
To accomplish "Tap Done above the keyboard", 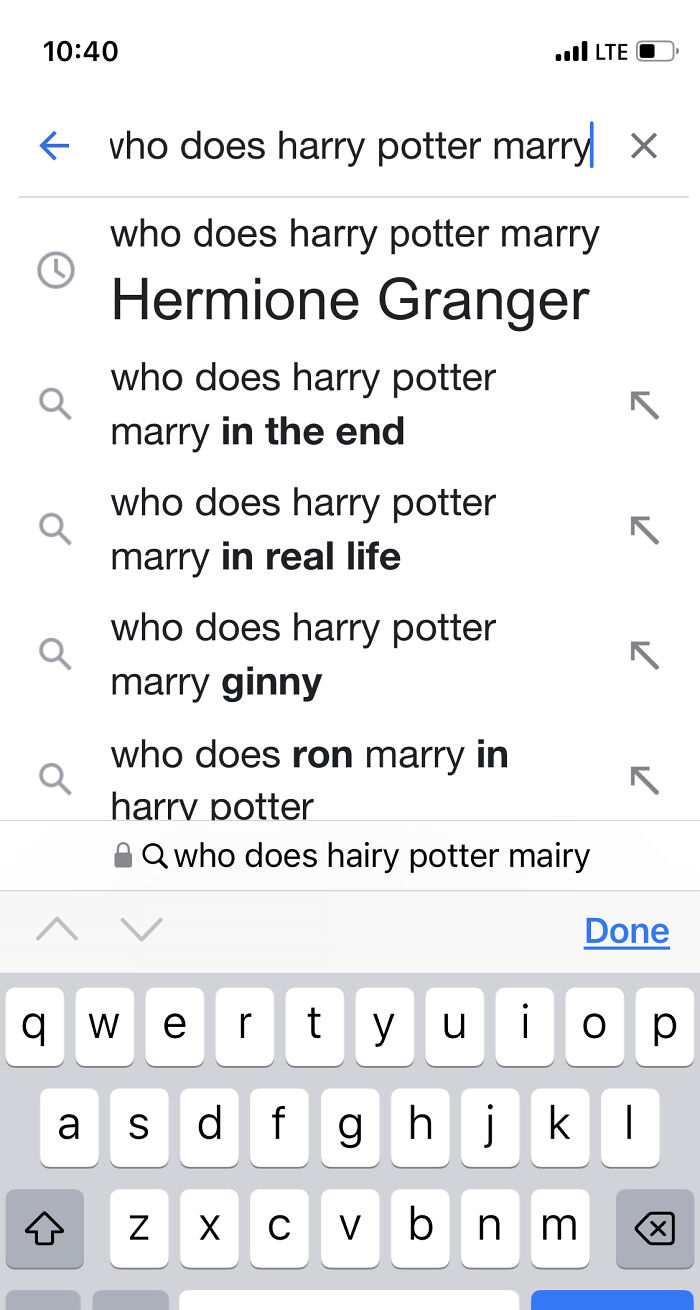I will coord(626,930).
